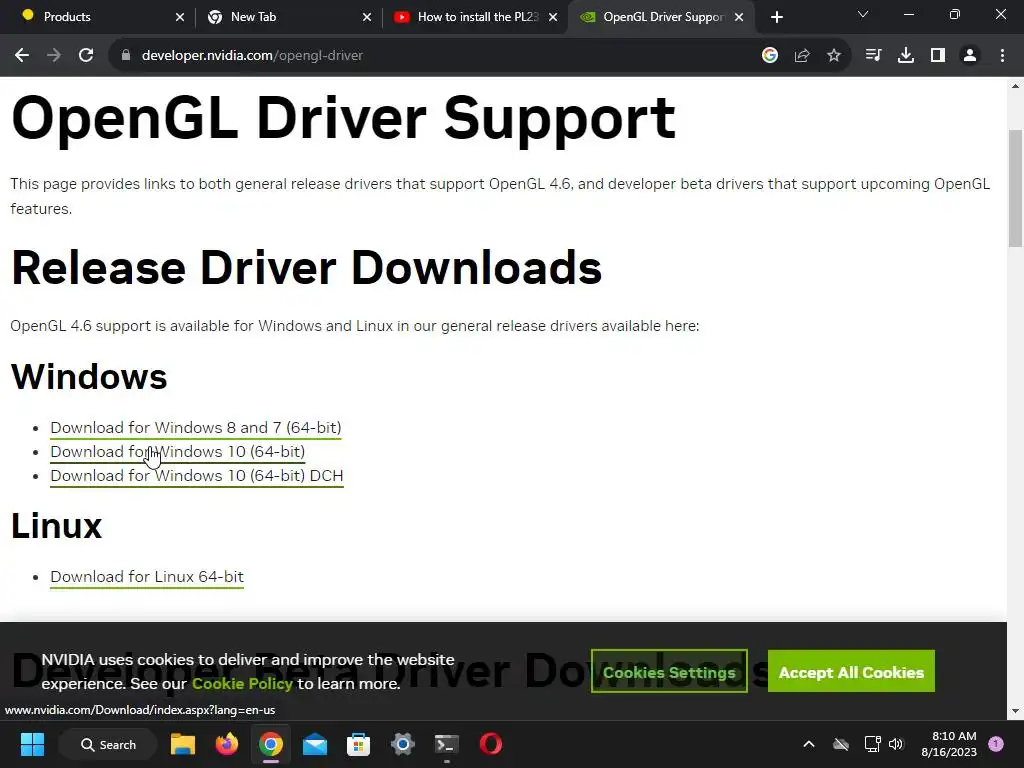The image size is (1024, 768).
Task: Click the taskbar Search box
Action: click(108, 744)
